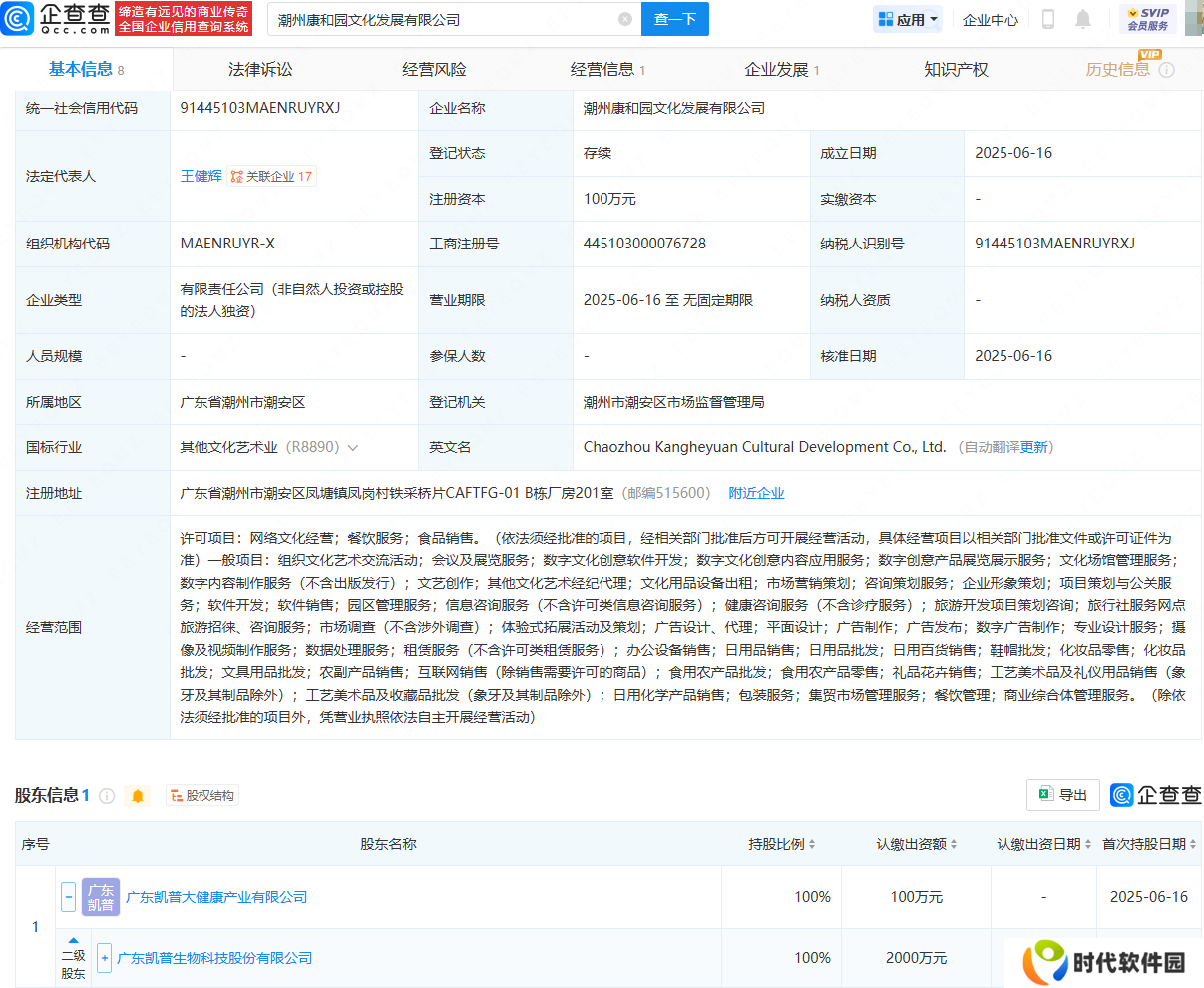Switch to 知识产权 tab
1204x988 pixels.
coord(956,69)
